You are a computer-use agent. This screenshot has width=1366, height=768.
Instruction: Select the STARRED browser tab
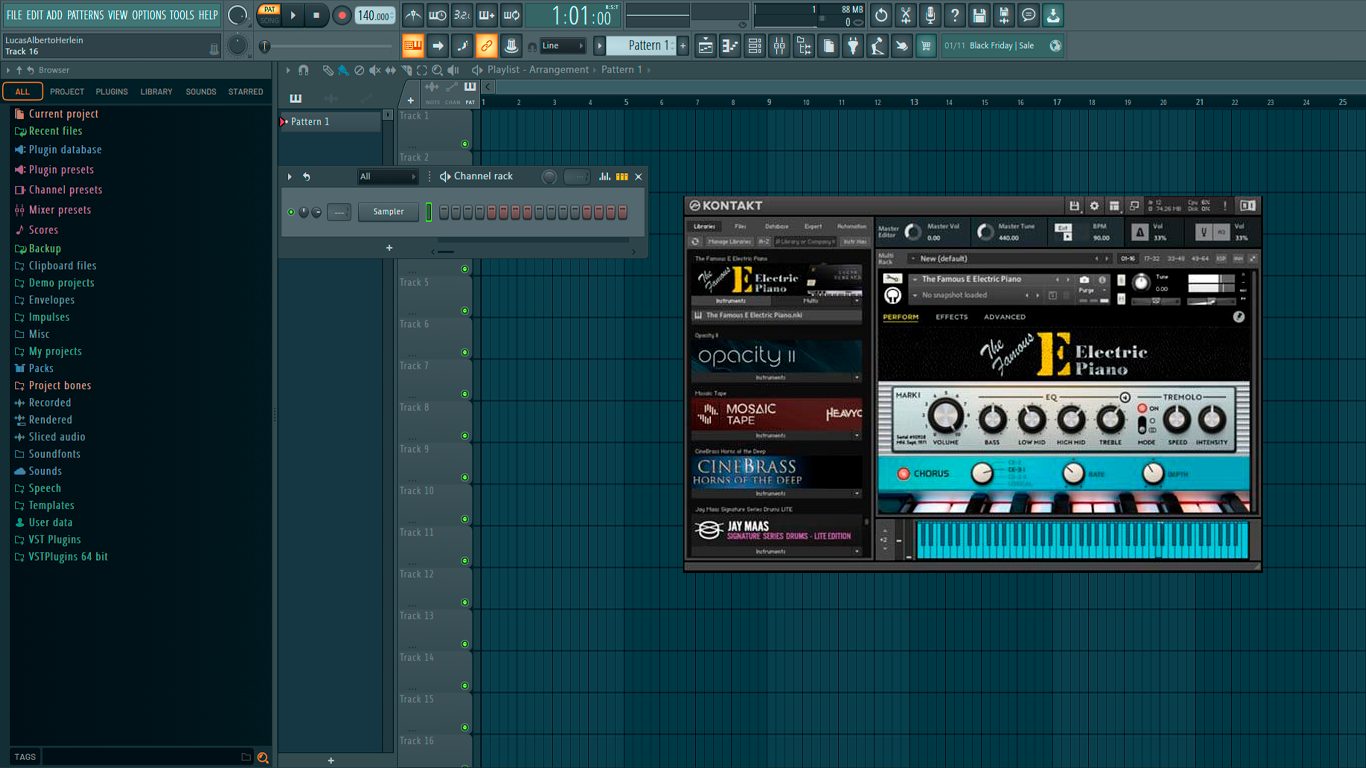246,92
